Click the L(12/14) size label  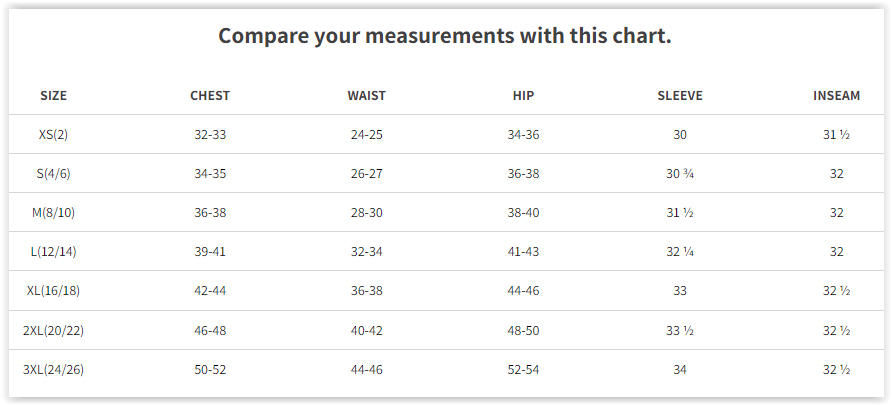coord(53,251)
